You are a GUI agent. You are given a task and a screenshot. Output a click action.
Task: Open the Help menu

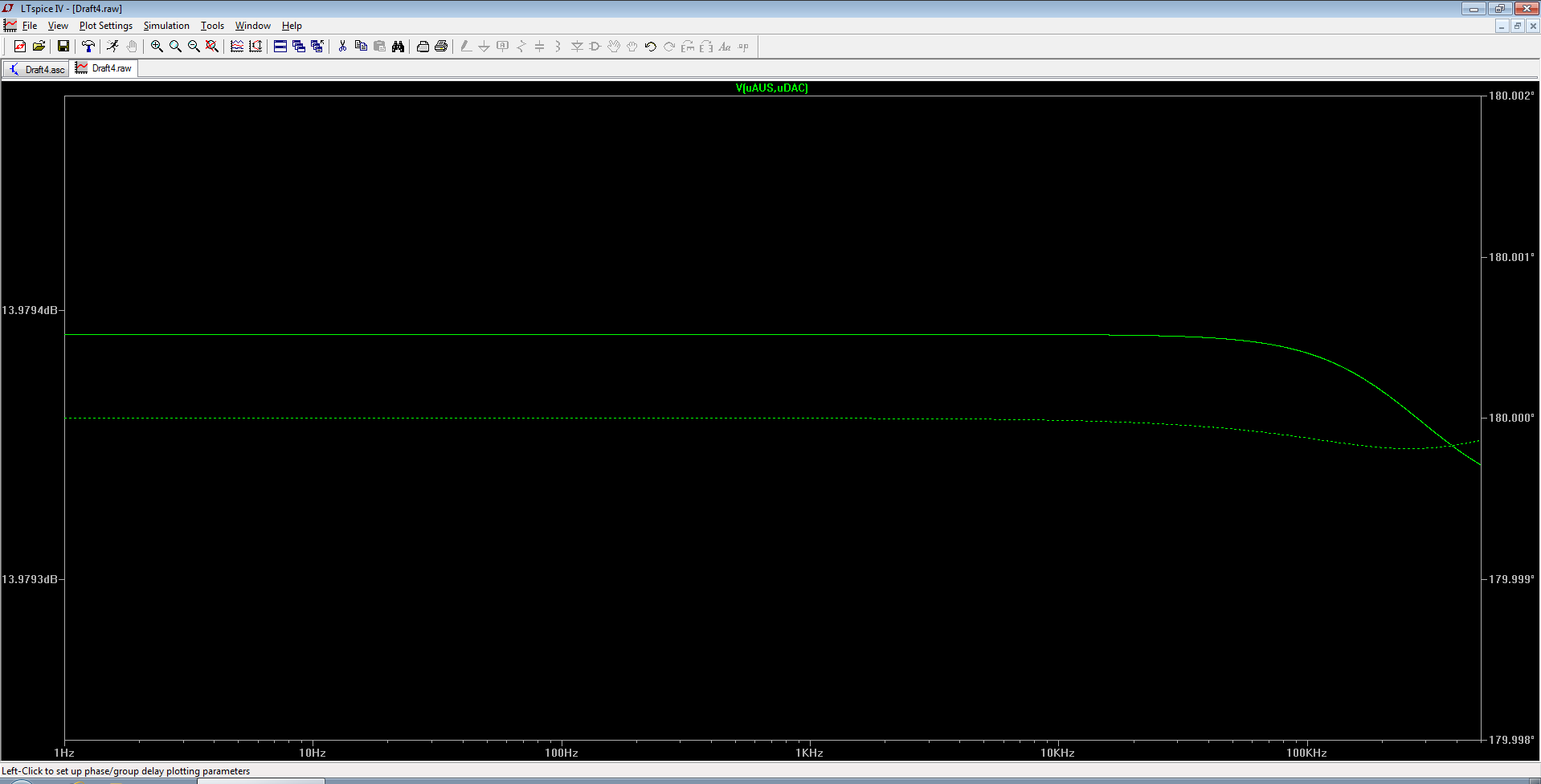[x=292, y=26]
